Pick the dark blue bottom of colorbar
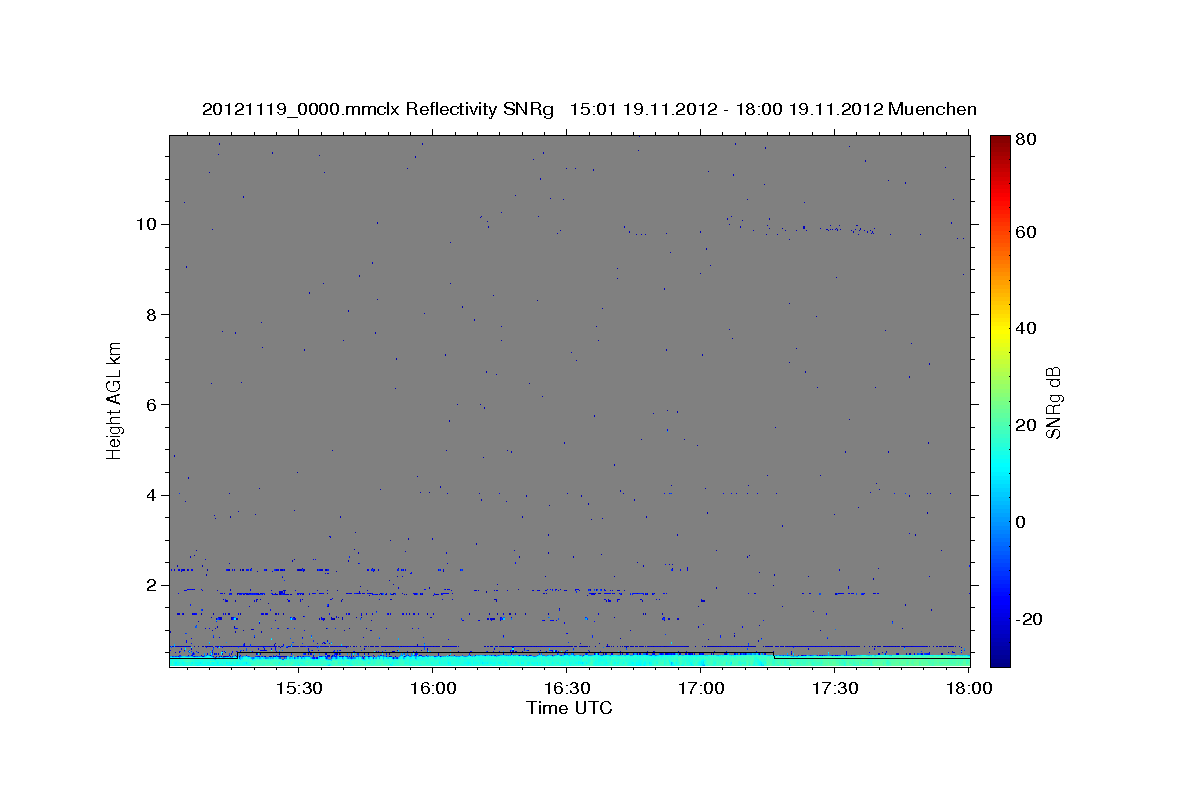1200x800 pixels. tap(1000, 658)
